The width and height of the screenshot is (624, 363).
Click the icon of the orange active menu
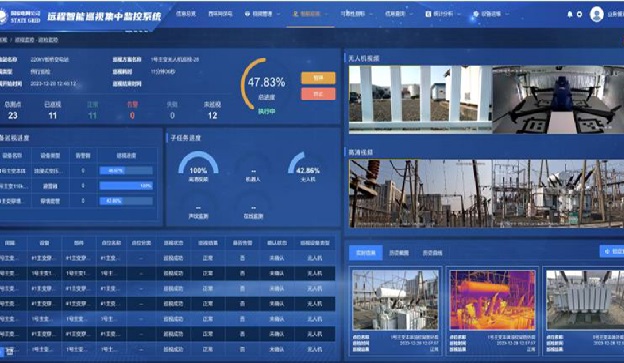click(x=295, y=14)
